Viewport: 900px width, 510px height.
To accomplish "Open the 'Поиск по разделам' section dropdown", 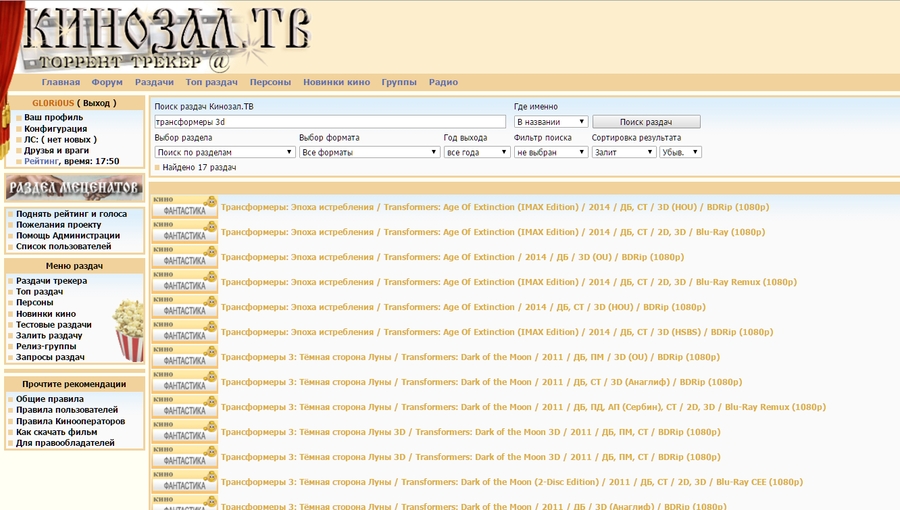I will pyautogui.click(x=224, y=152).
